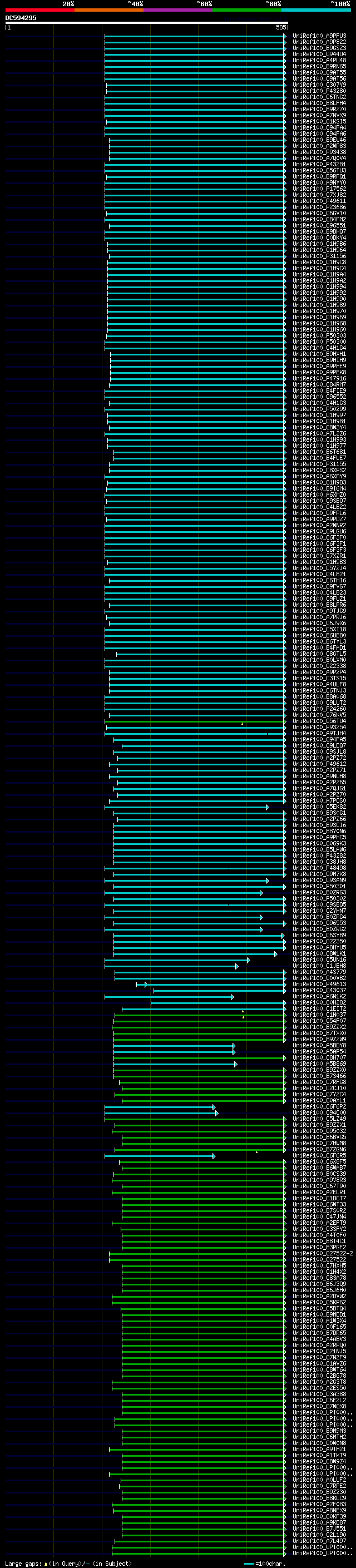
Task: Click subject name UniRef100_Q1KSI5
Action: click(319, 121)
